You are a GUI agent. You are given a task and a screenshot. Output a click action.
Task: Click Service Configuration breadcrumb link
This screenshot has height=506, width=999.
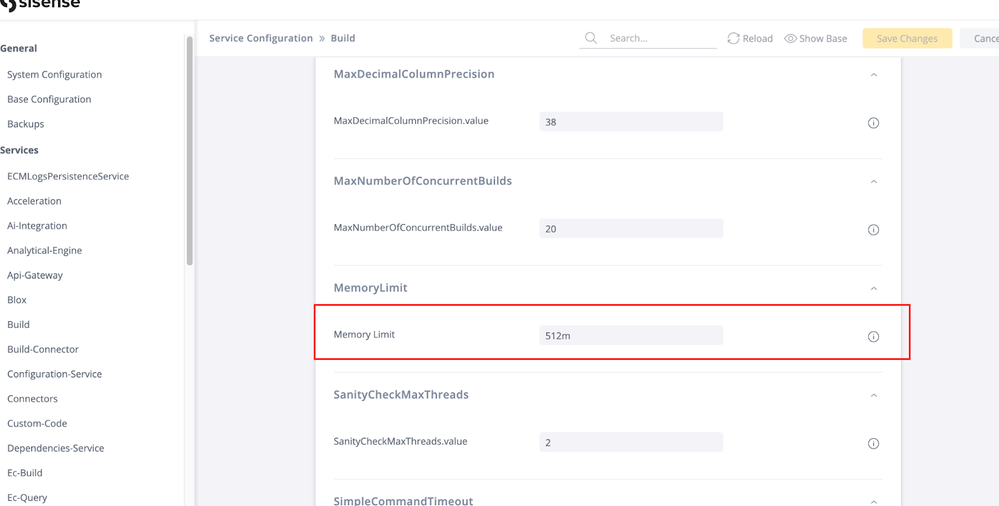(x=261, y=38)
